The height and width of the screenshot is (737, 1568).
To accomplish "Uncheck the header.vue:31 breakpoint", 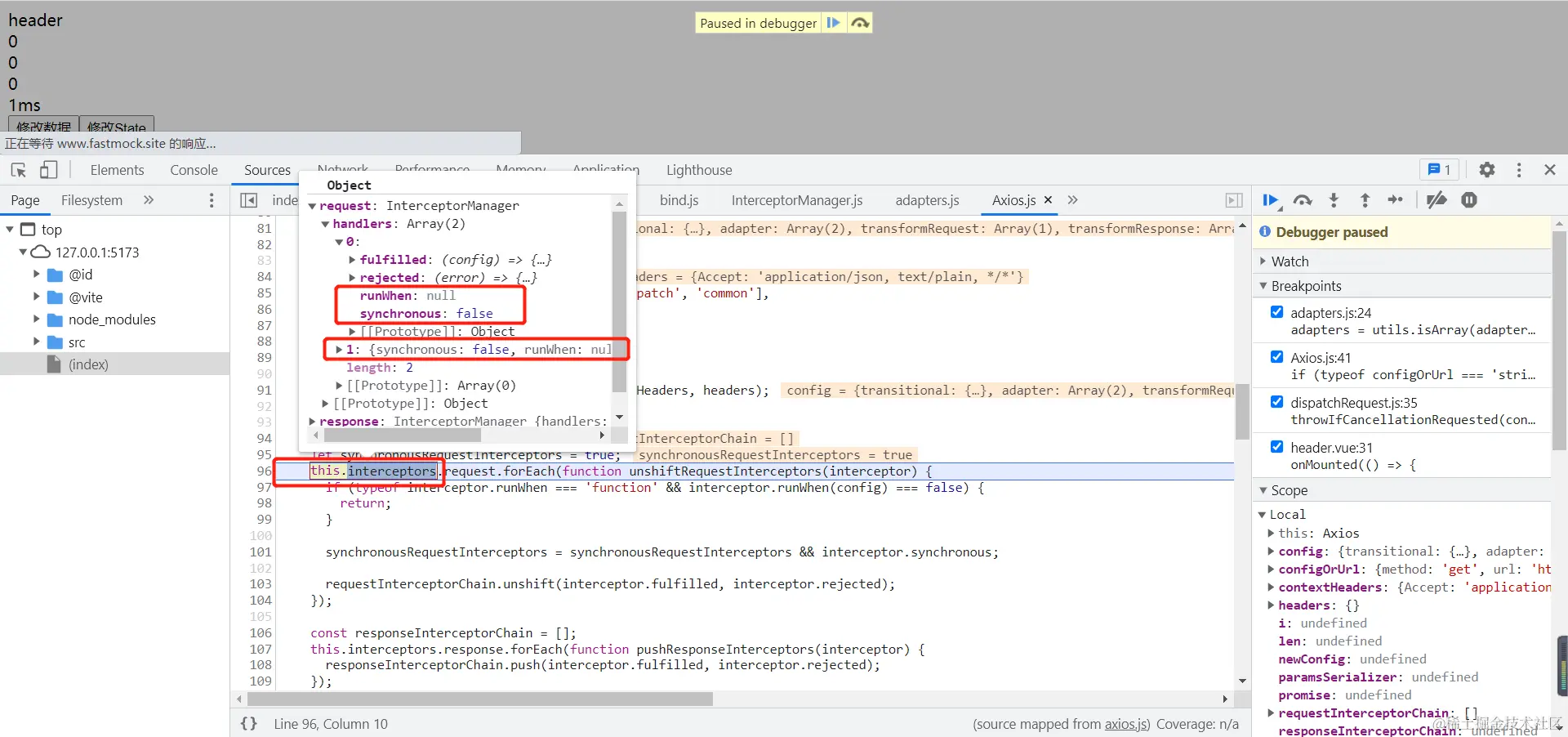I will 1276,447.
